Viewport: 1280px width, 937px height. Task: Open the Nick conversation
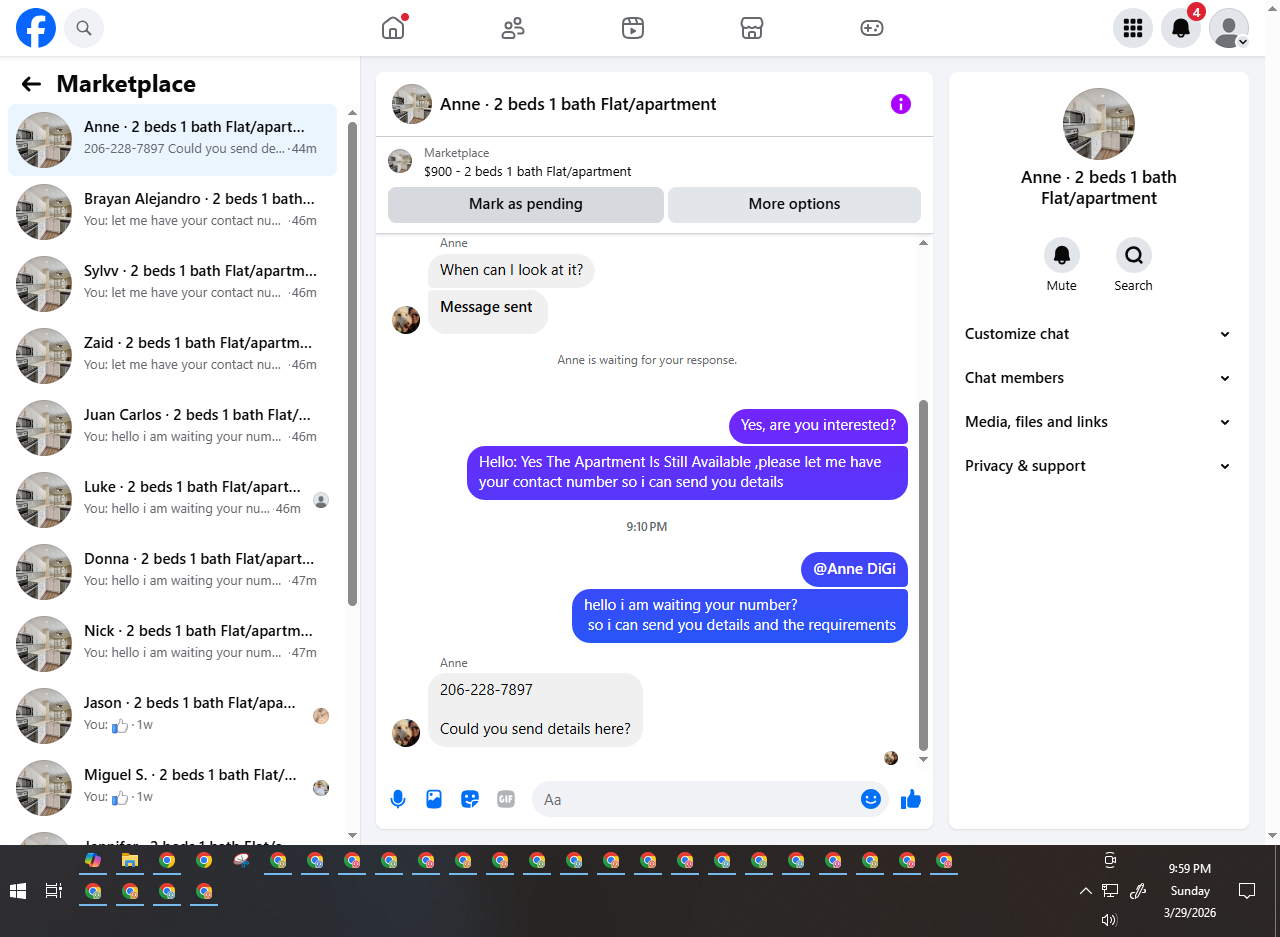click(172, 643)
